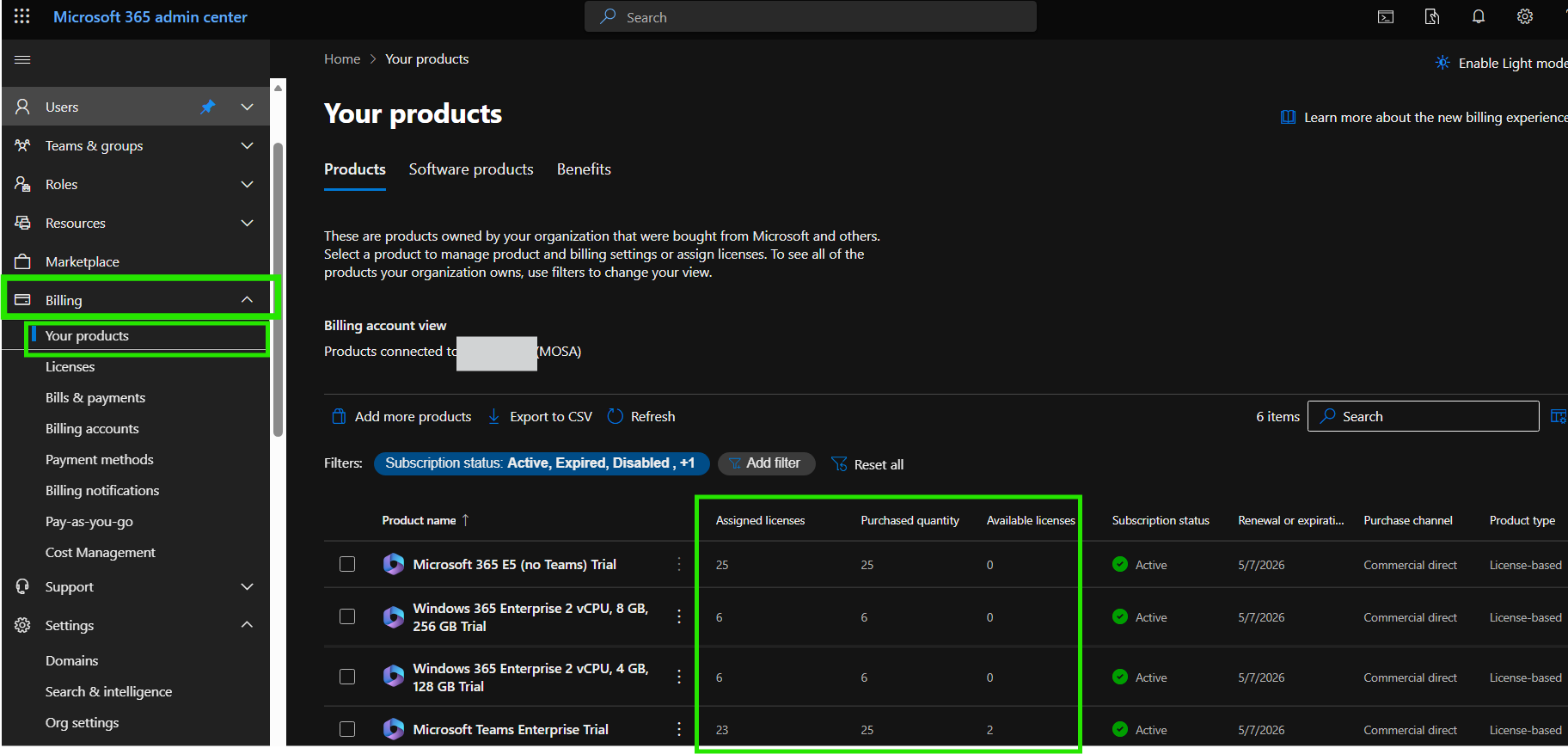1568x754 pixels.
Task: Click the top Search bar
Action: point(811,16)
